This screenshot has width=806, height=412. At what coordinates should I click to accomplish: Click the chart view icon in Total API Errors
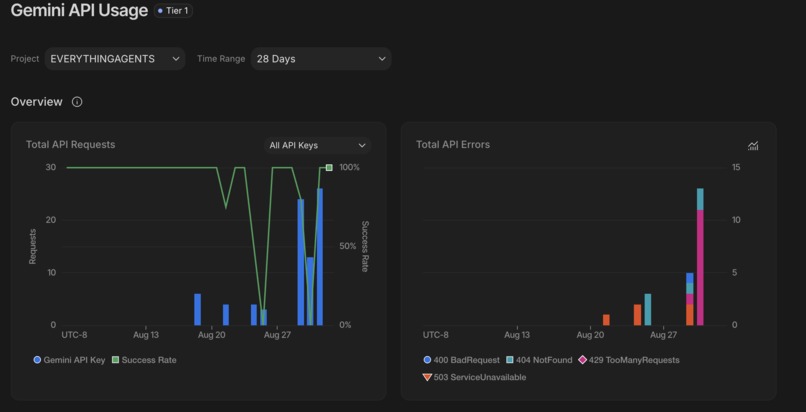pyautogui.click(x=753, y=146)
